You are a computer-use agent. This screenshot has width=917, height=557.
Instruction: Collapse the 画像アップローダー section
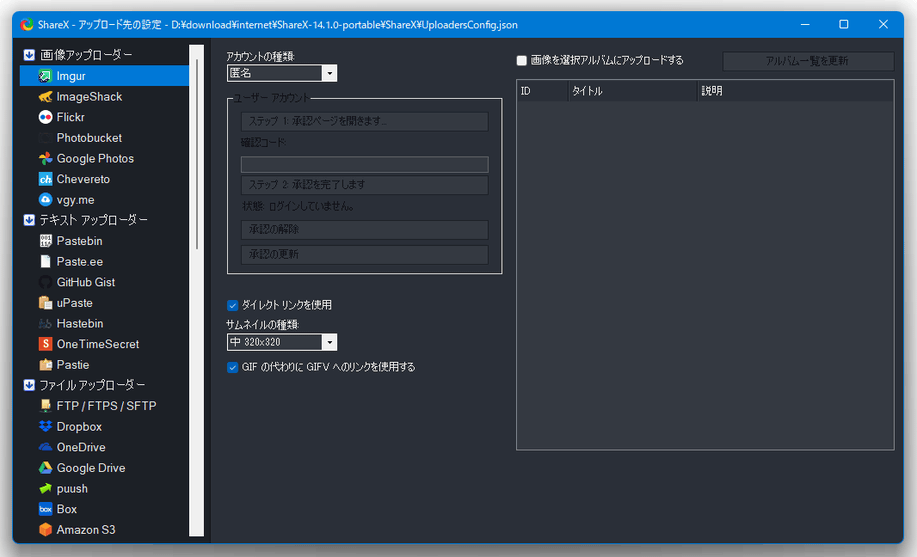coord(29,55)
